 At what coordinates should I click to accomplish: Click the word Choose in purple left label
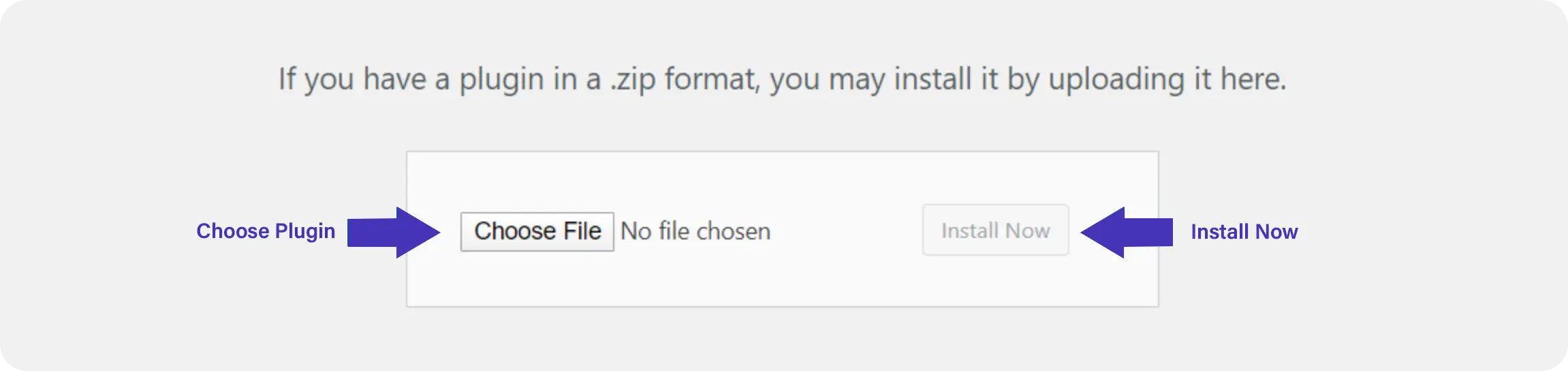[x=233, y=231]
